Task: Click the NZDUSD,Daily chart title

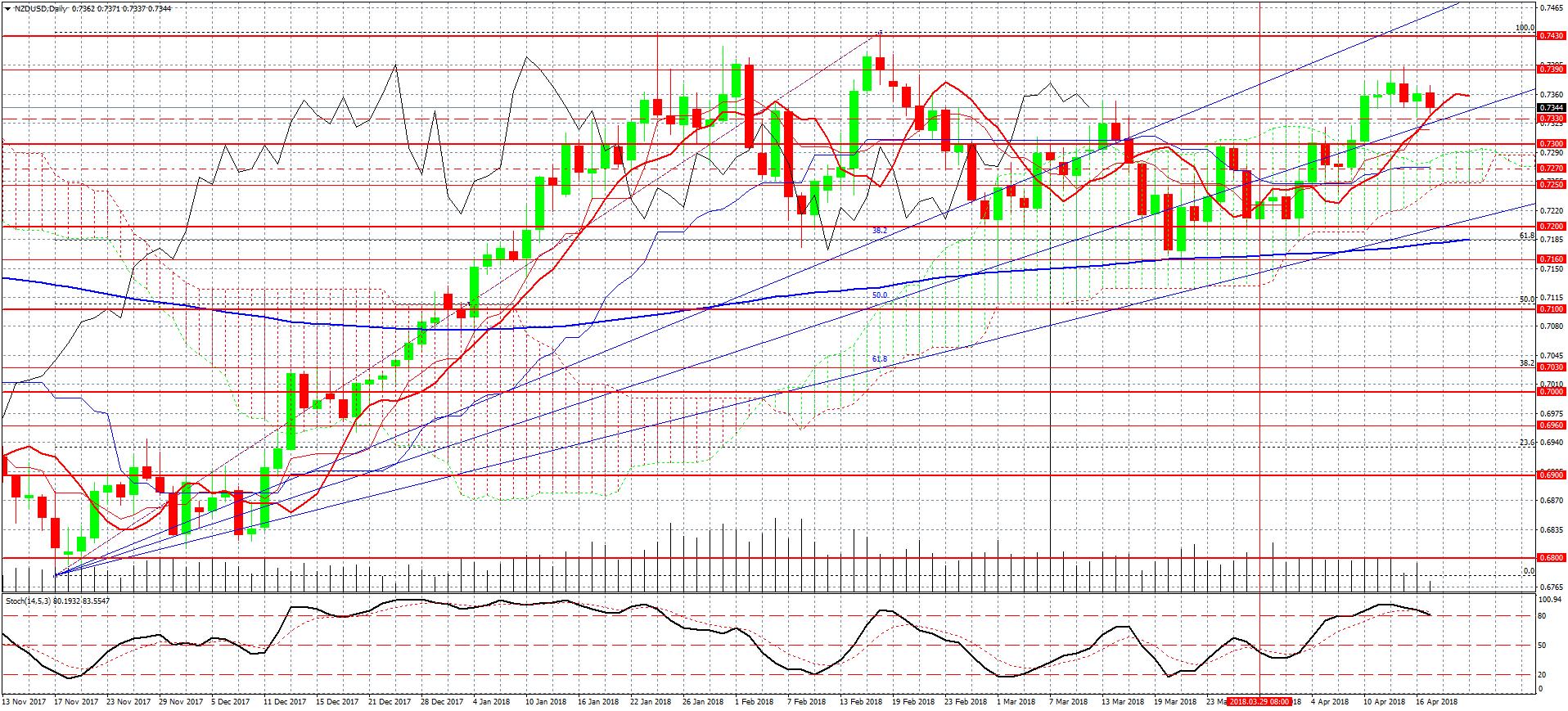Action: click(42, 7)
